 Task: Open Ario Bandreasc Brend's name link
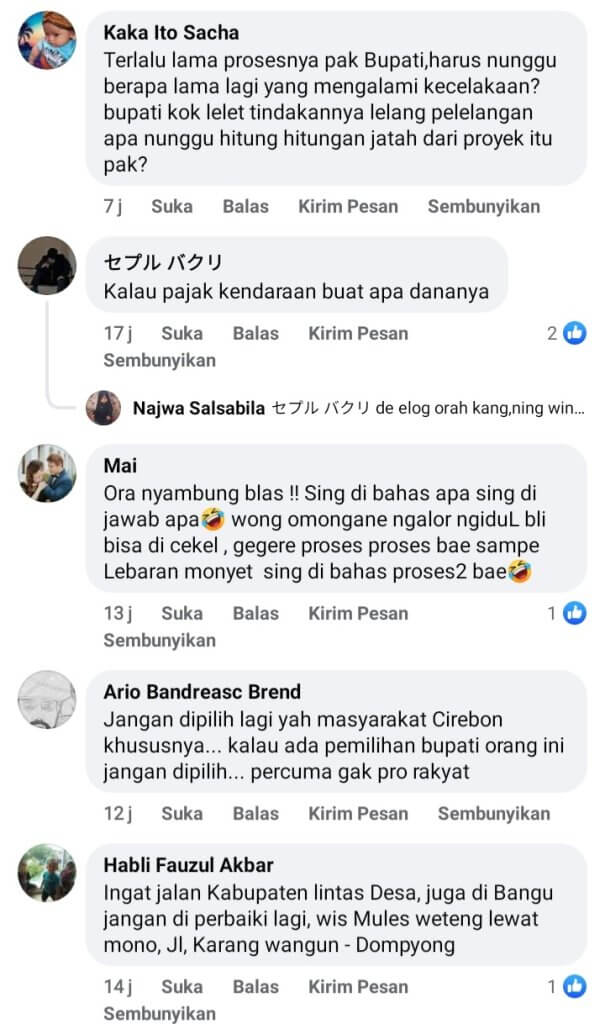(202, 692)
